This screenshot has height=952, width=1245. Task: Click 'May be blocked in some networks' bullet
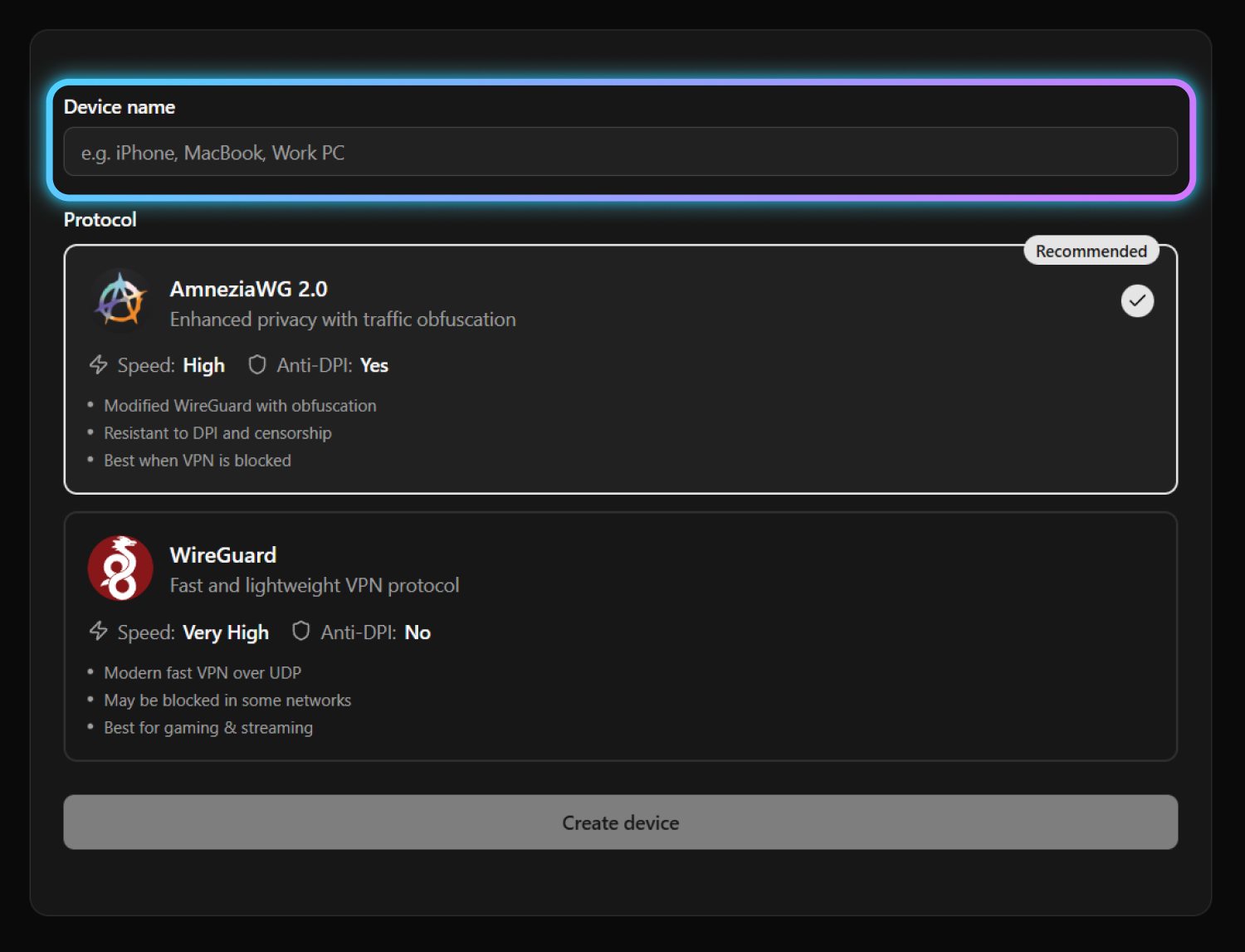[x=227, y=701]
